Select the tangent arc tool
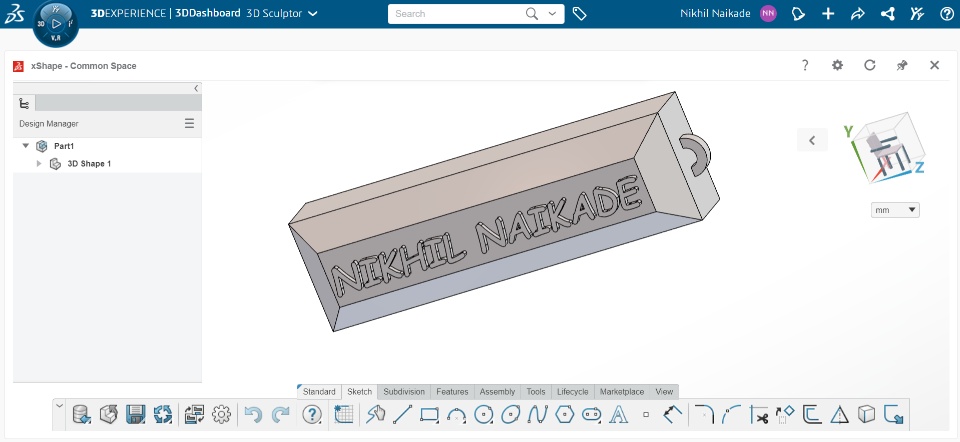The height and width of the screenshot is (442, 960). [732, 414]
